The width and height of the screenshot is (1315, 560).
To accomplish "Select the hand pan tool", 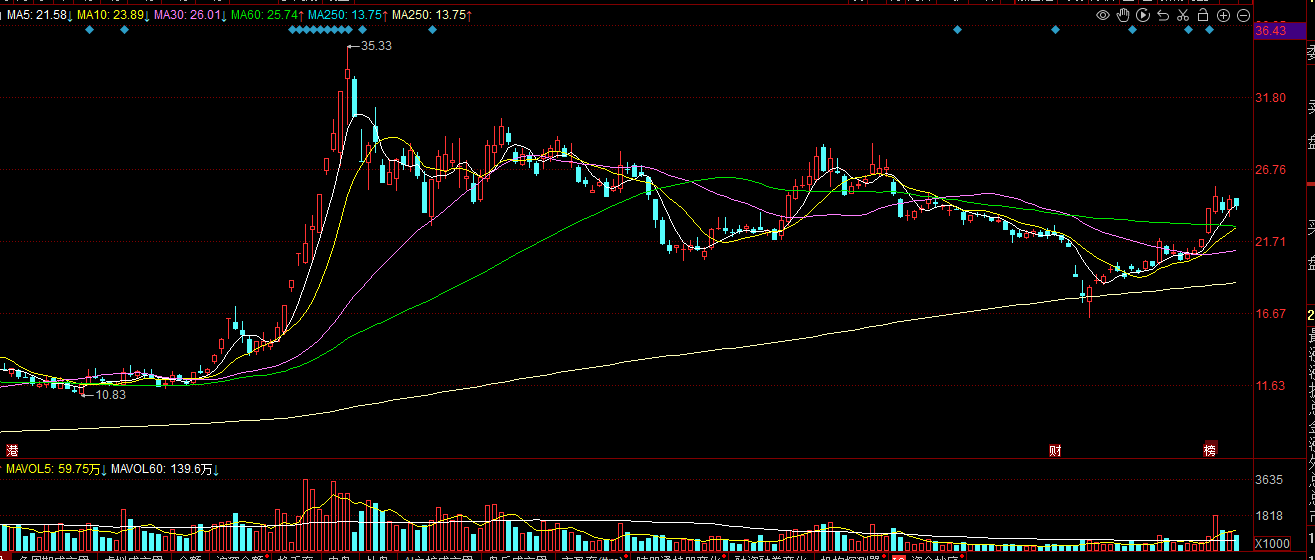I will [1123, 15].
